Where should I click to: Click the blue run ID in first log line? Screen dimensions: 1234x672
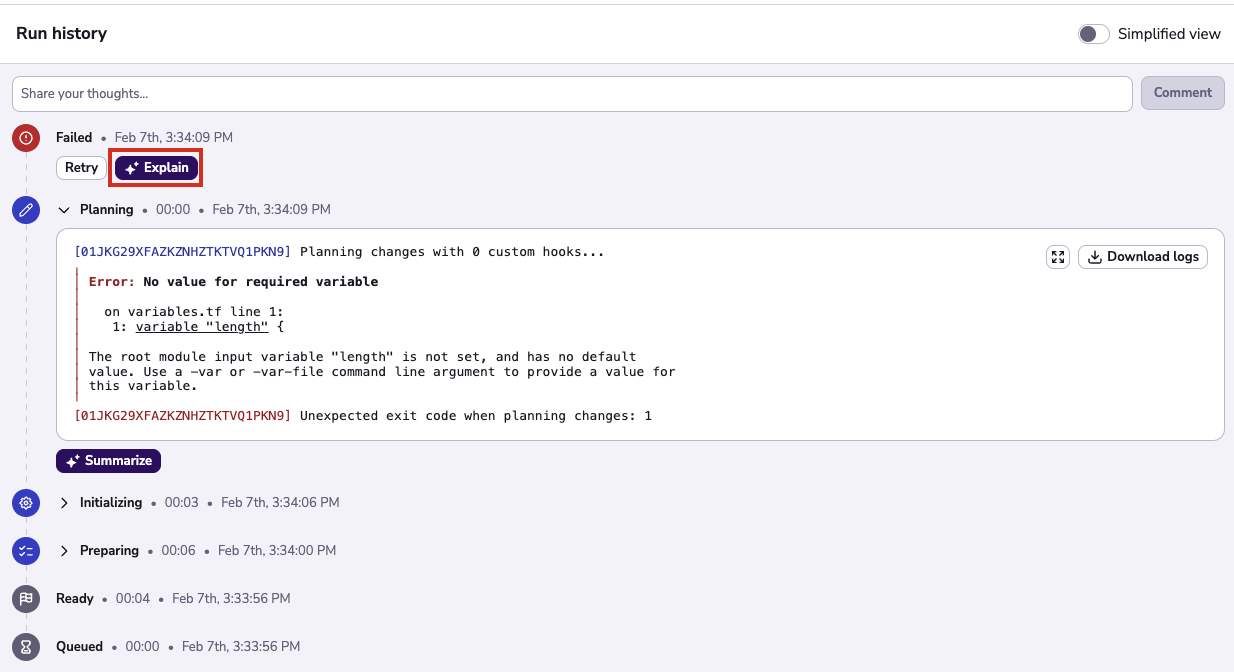(183, 252)
